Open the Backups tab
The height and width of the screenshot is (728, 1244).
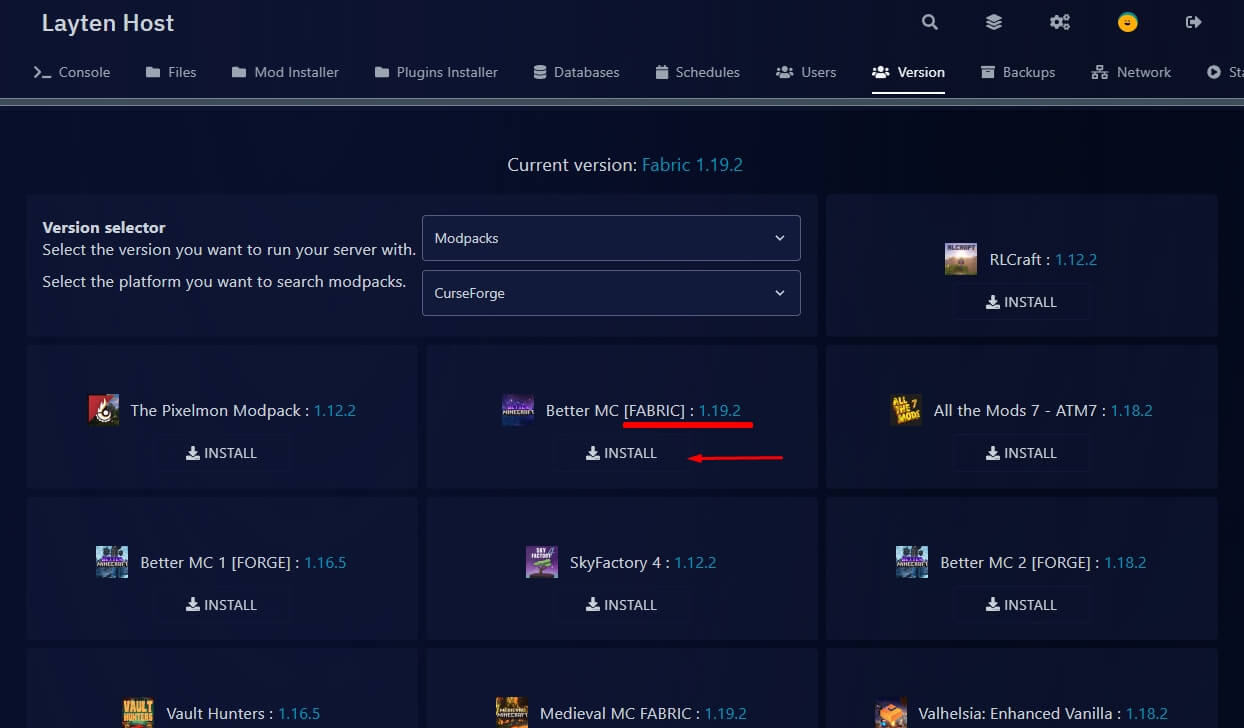point(1018,72)
